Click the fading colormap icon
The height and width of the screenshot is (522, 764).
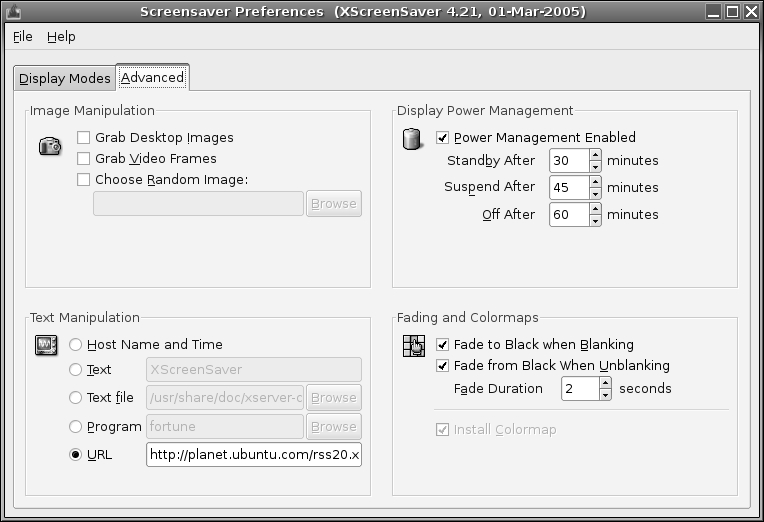coord(413,346)
